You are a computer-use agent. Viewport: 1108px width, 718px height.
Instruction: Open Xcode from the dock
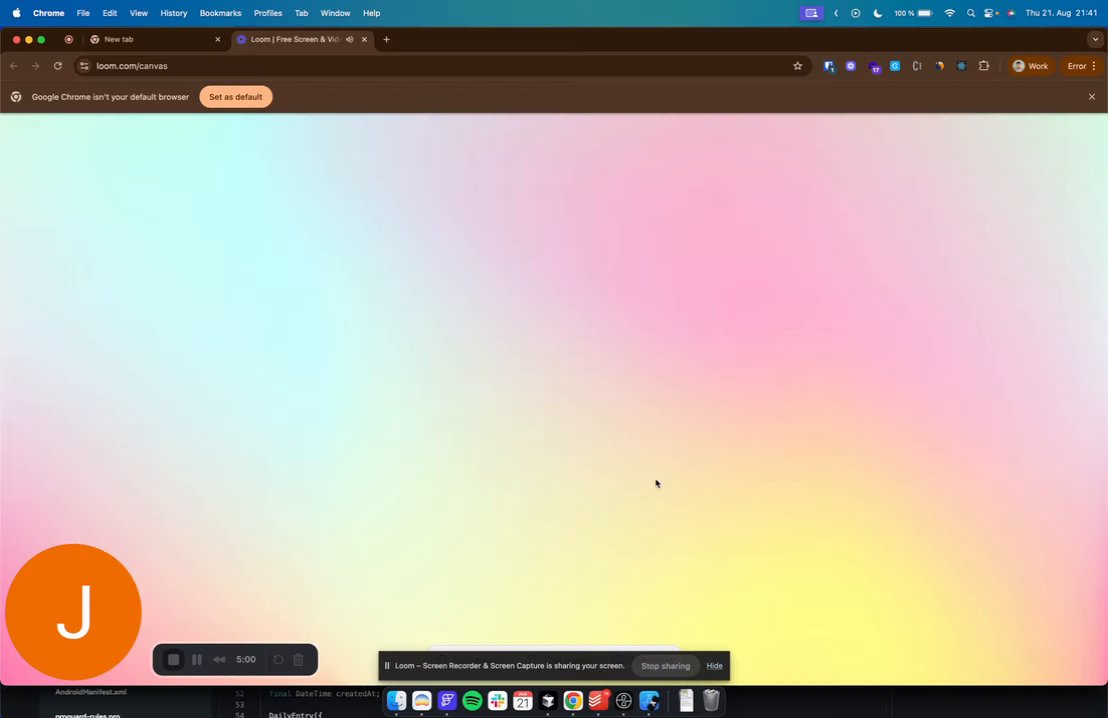(649, 700)
